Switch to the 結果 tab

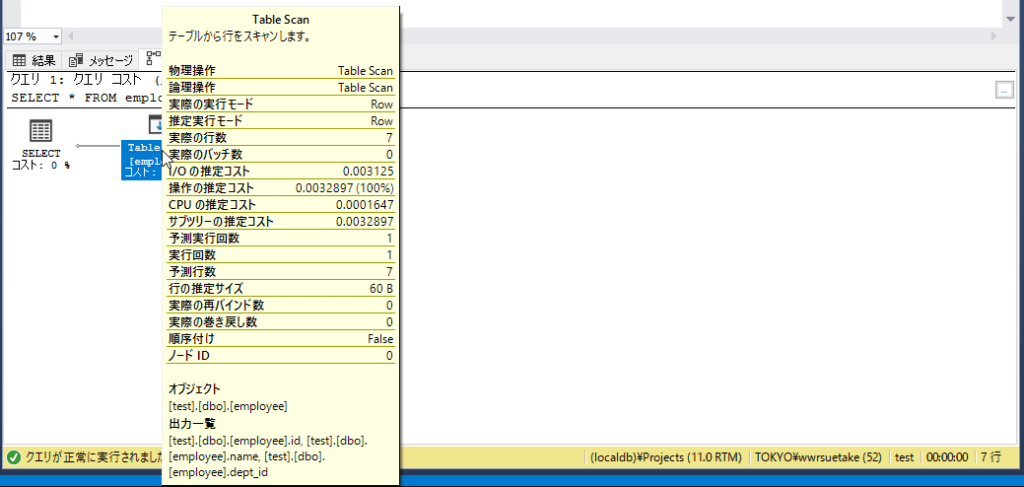[x=34, y=61]
